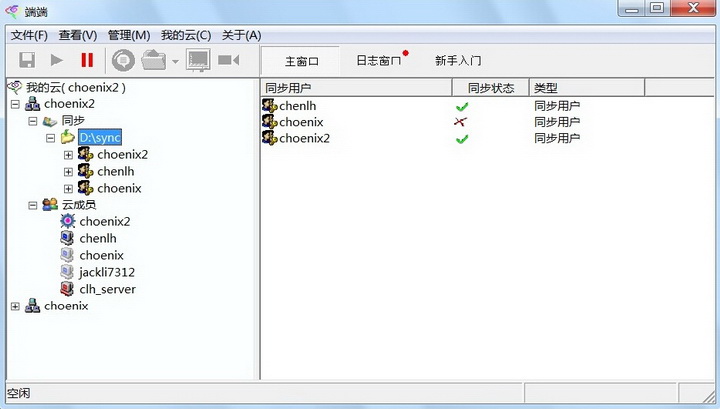Open the 关于(A) menu
This screenshot has height=409, width=720.
click(242, 35)
